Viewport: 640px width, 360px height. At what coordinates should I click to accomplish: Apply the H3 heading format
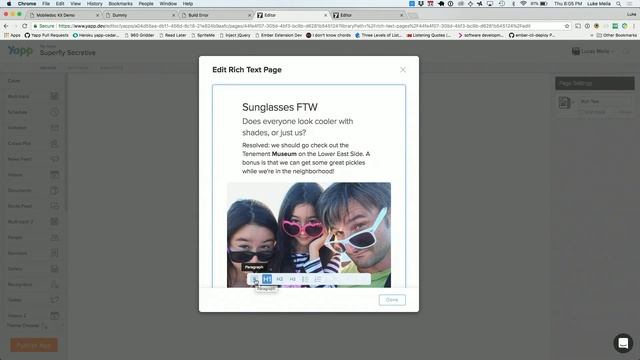click(292, 279)
